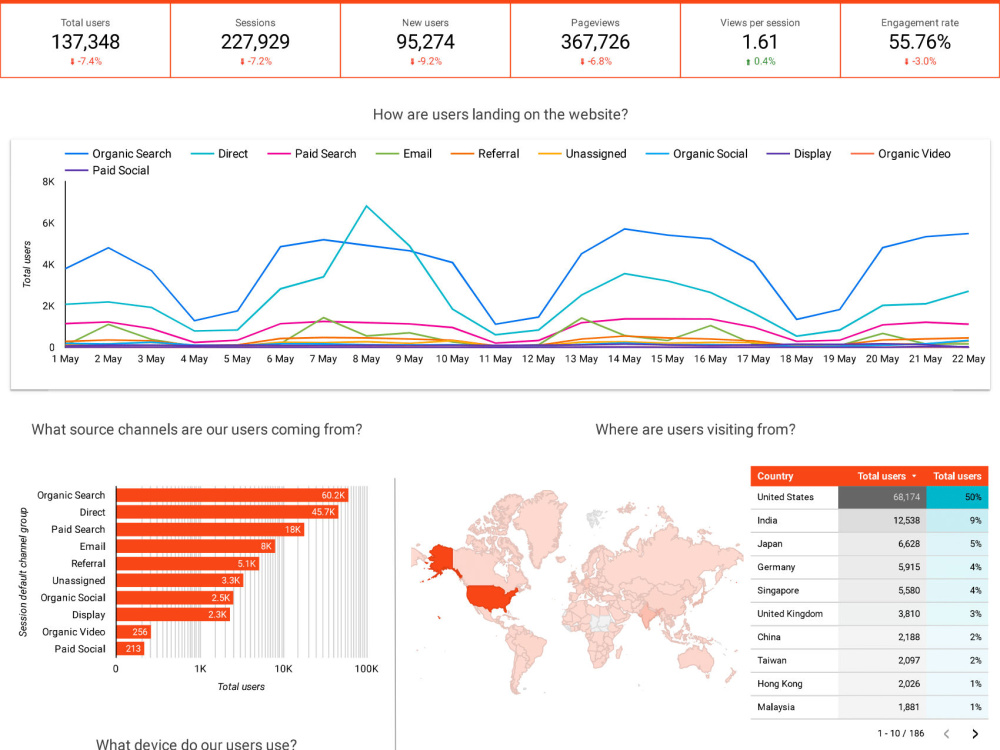Select the Paid Search bar labeled 18K
The width and height of the screenshot is (1000, 750).
pyautogui.click(x=210, y=529)
